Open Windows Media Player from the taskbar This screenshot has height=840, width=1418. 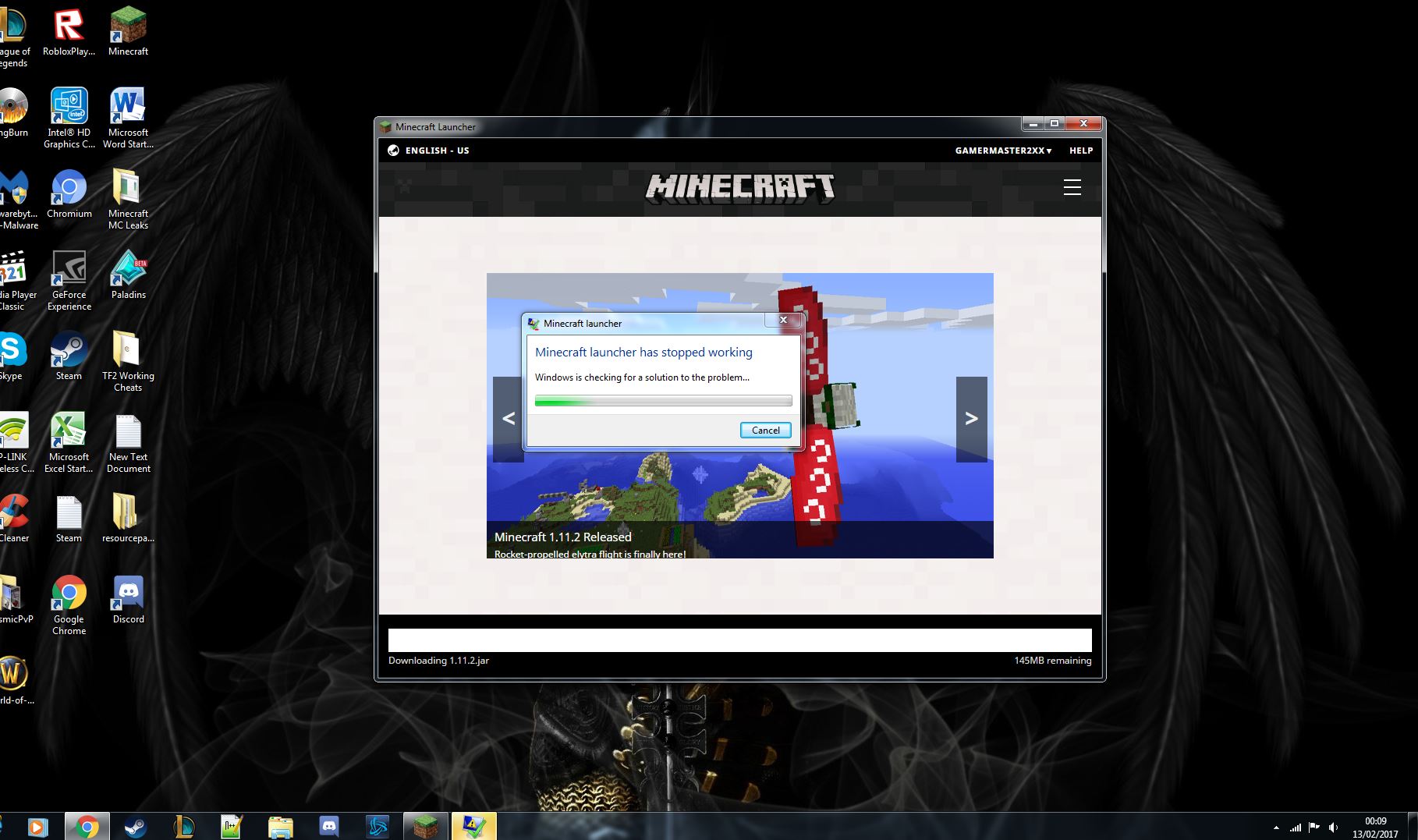[37, 827]
